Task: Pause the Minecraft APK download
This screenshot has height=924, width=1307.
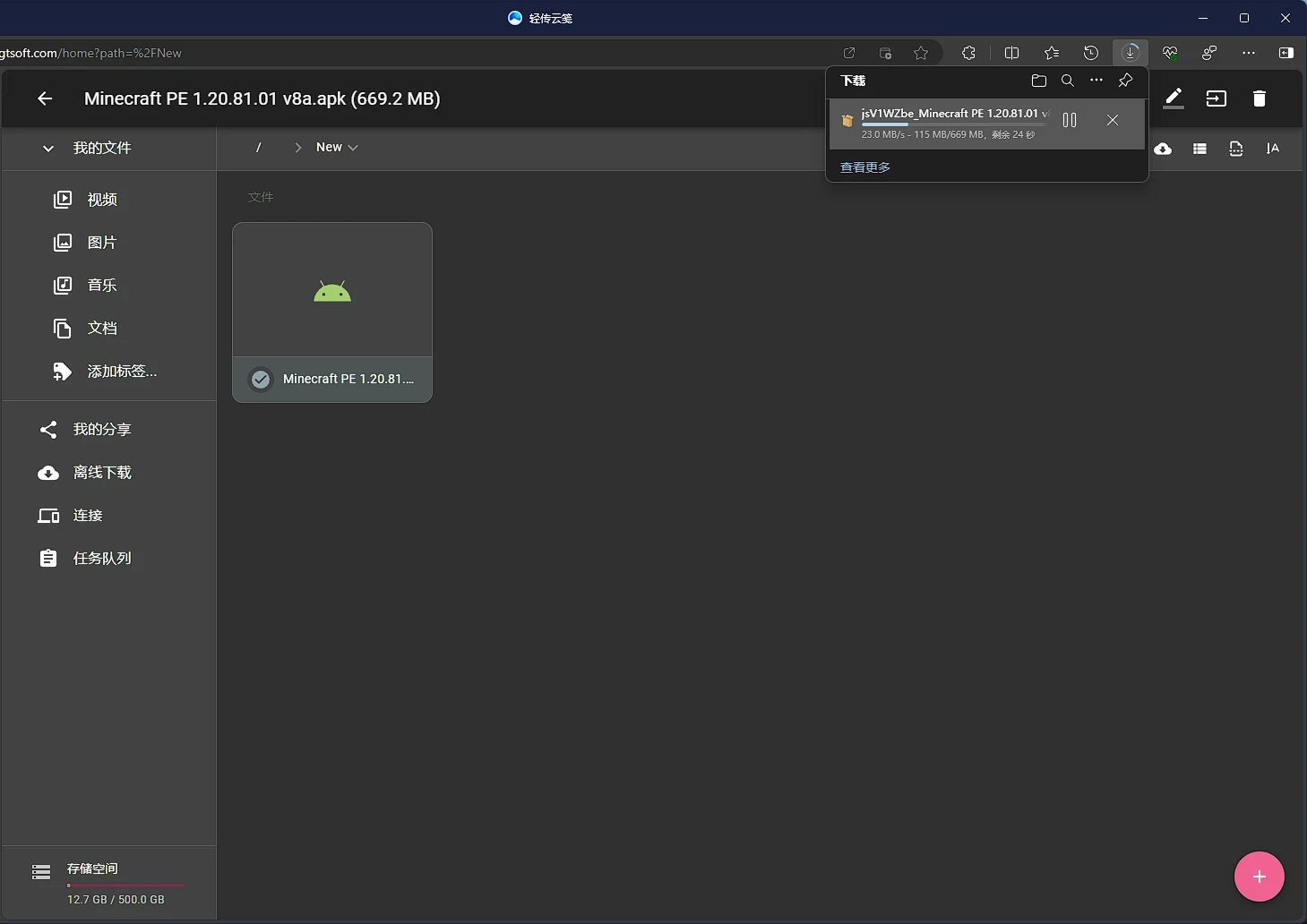Action: (1070, 120)
